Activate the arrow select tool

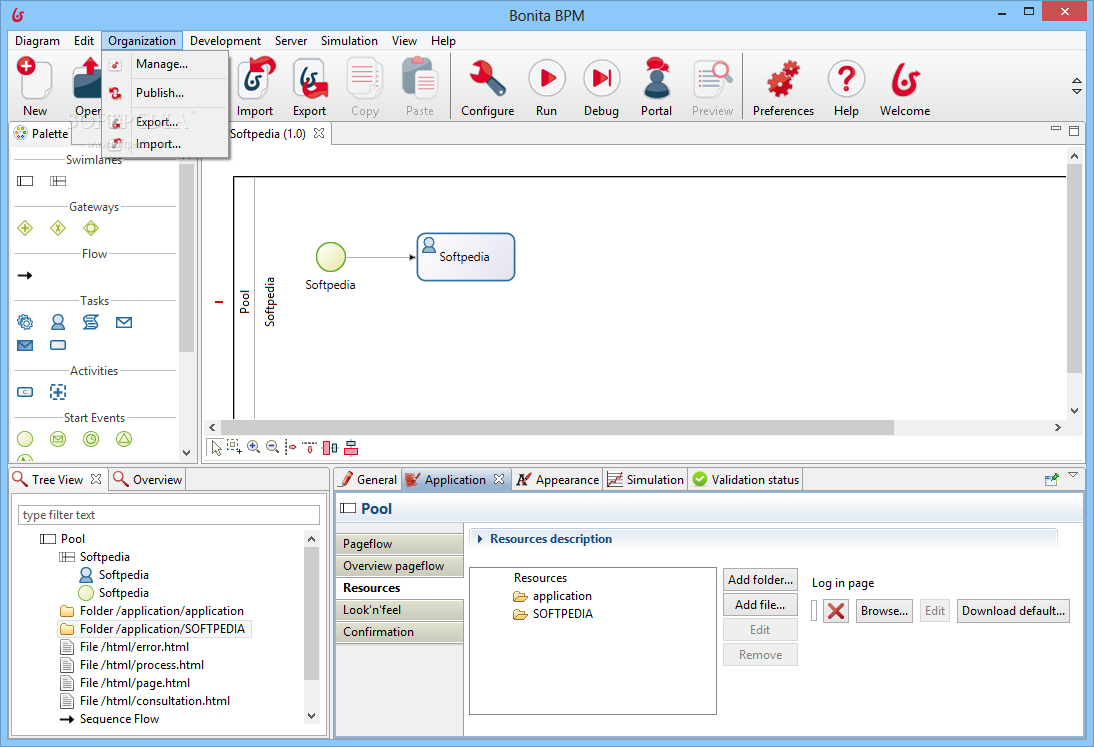216,447
